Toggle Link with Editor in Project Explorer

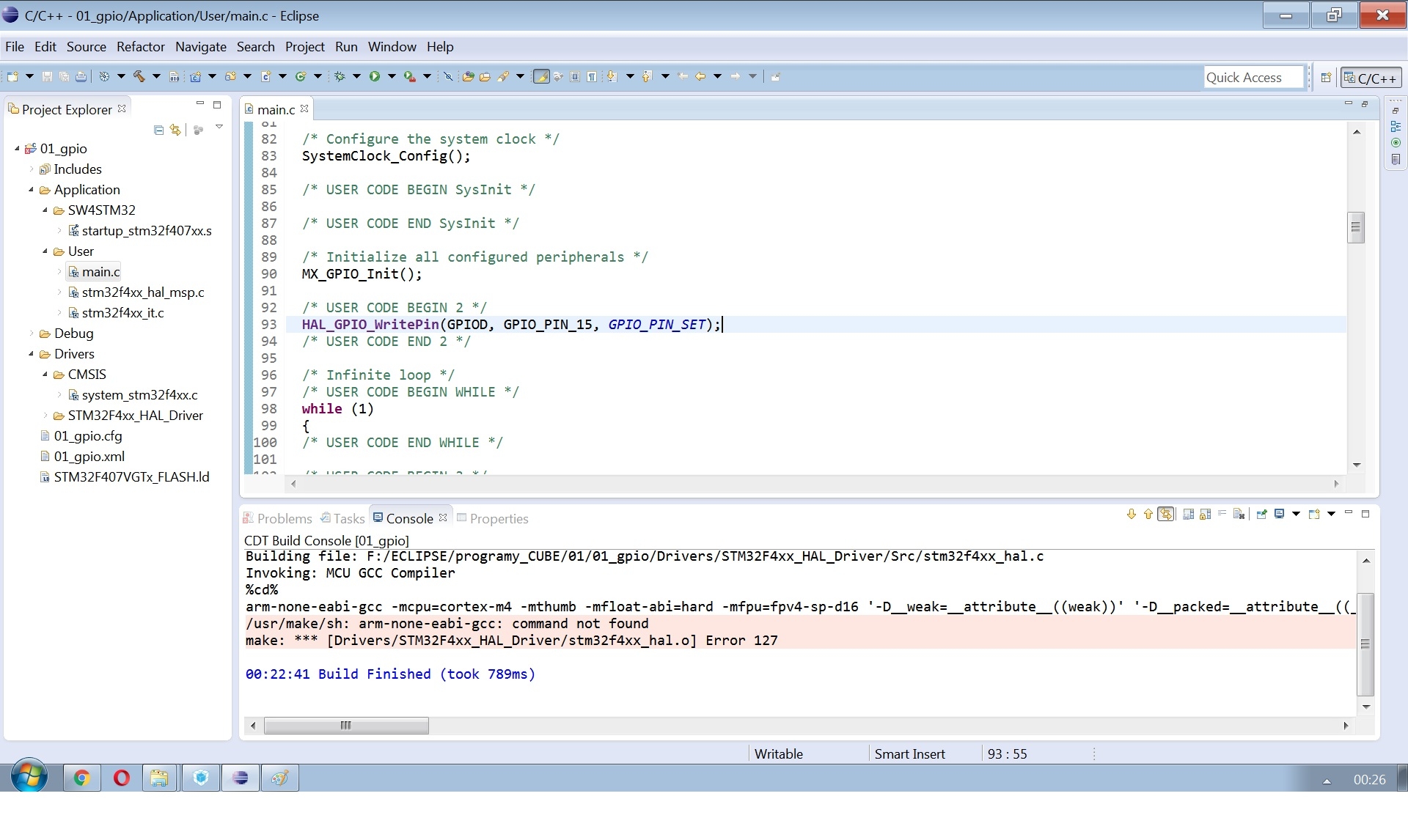click(175, 130)
